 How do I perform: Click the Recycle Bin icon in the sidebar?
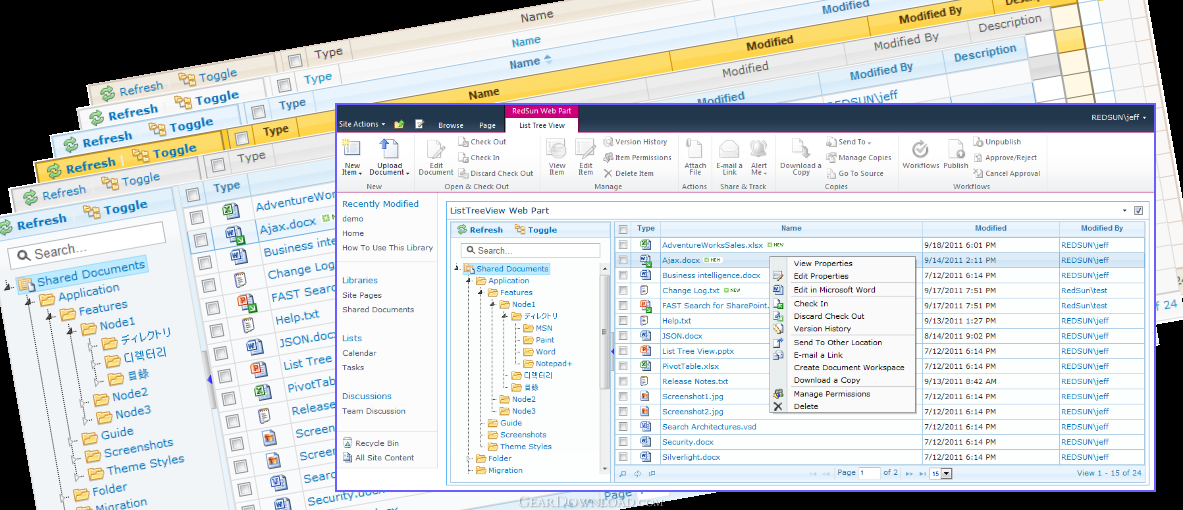(347, 443)
